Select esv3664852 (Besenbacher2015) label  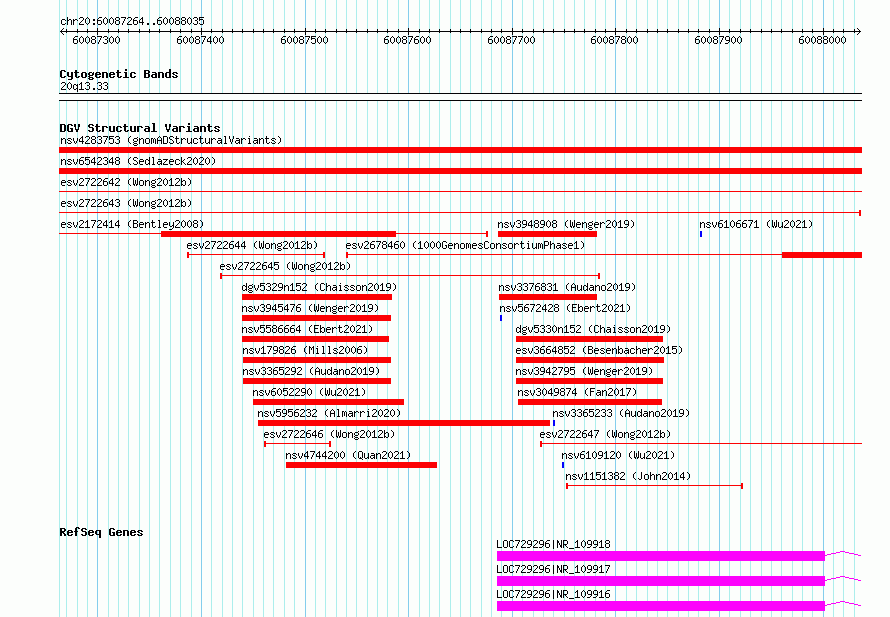(599, 350)
